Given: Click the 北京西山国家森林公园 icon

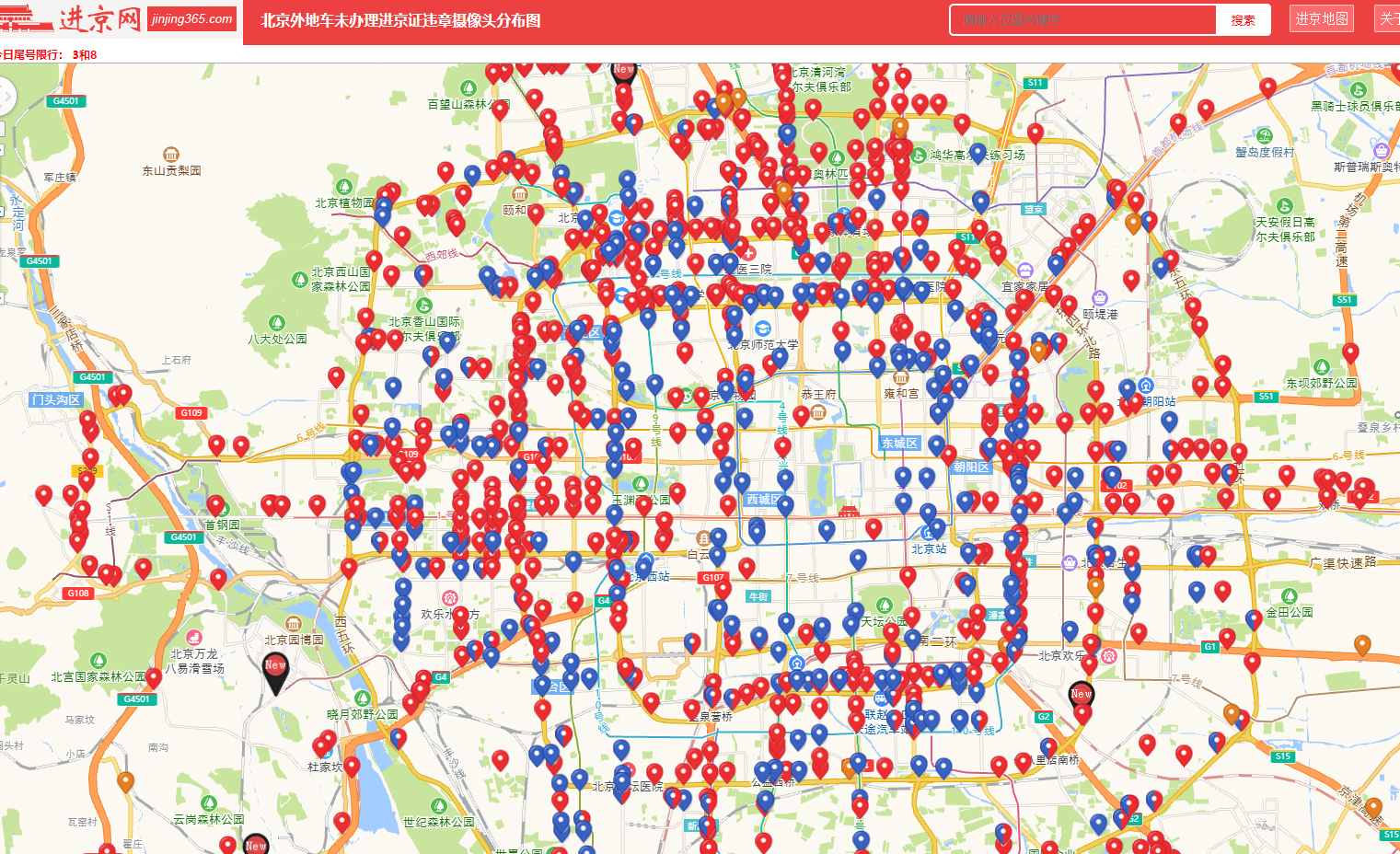Looking at the screenshot, I should (299, 279).
